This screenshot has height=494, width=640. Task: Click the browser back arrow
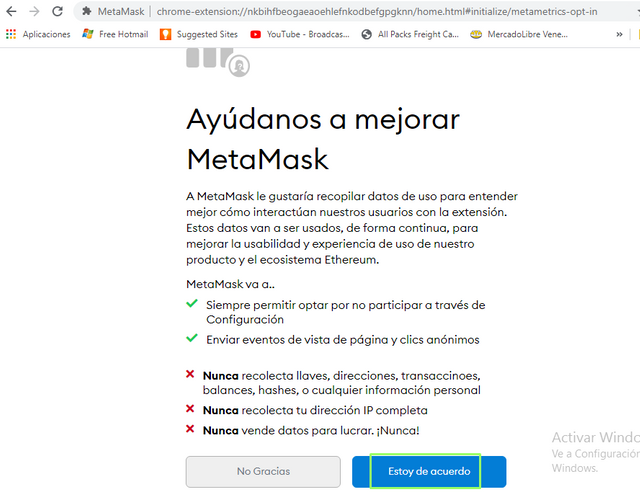point(11,11)
